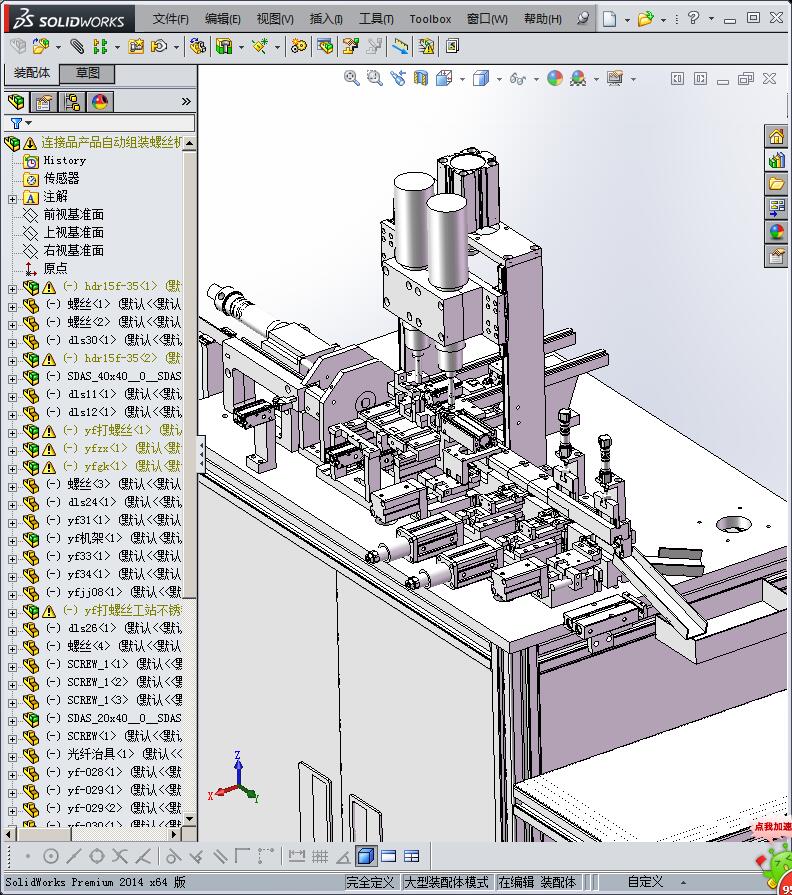The width and height of the screenshot is (792, 895).
Task: Open the 文件(F) menu
Action: point(171,19)
